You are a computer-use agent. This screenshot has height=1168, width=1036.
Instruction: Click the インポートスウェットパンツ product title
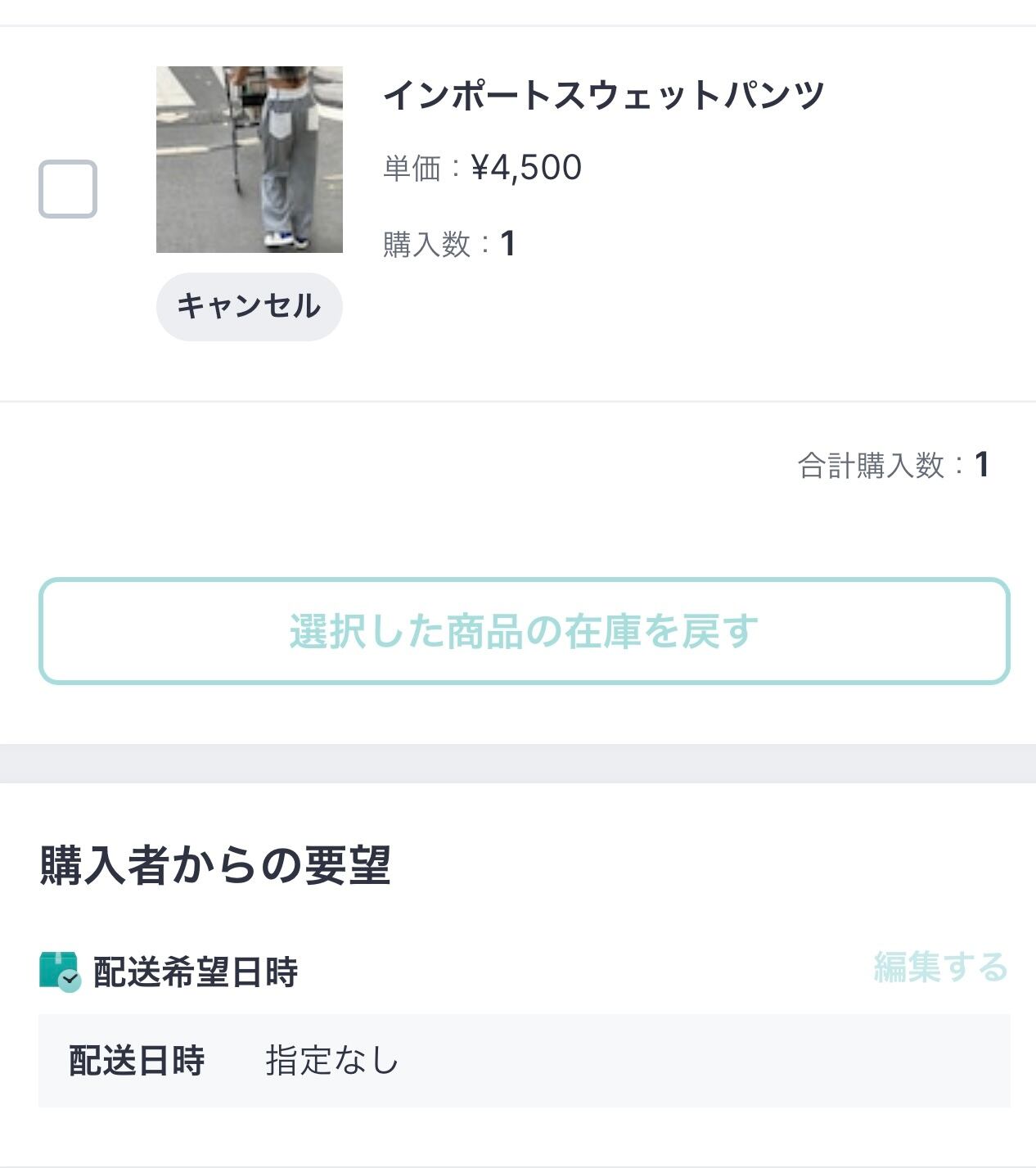tap(603, 95)
